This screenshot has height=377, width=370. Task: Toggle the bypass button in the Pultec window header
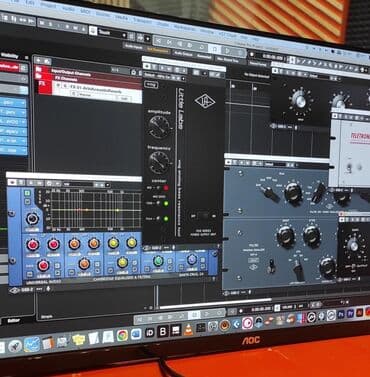pyautogui.click(x=229, y=162)
